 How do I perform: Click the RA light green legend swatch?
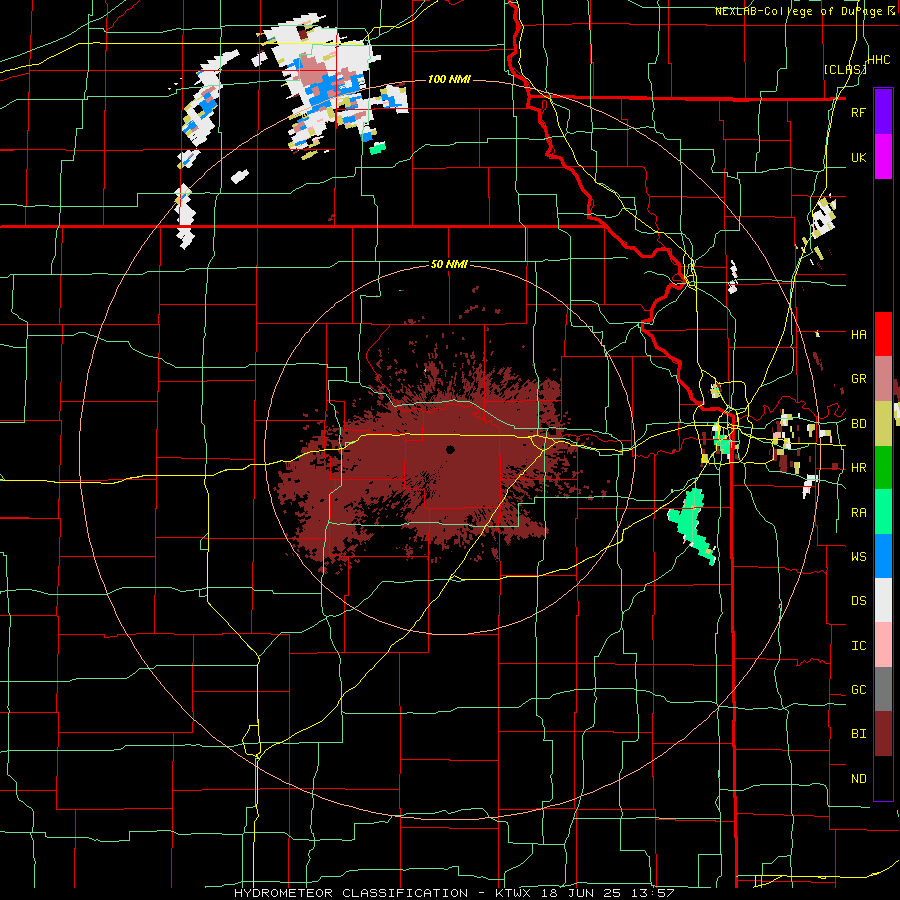click(883, 512)
